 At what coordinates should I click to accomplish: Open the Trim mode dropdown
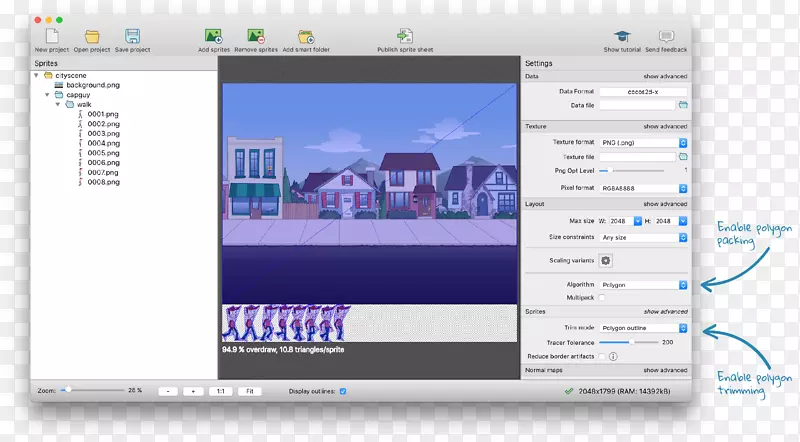pyautogui.click(x=643, y=327)
